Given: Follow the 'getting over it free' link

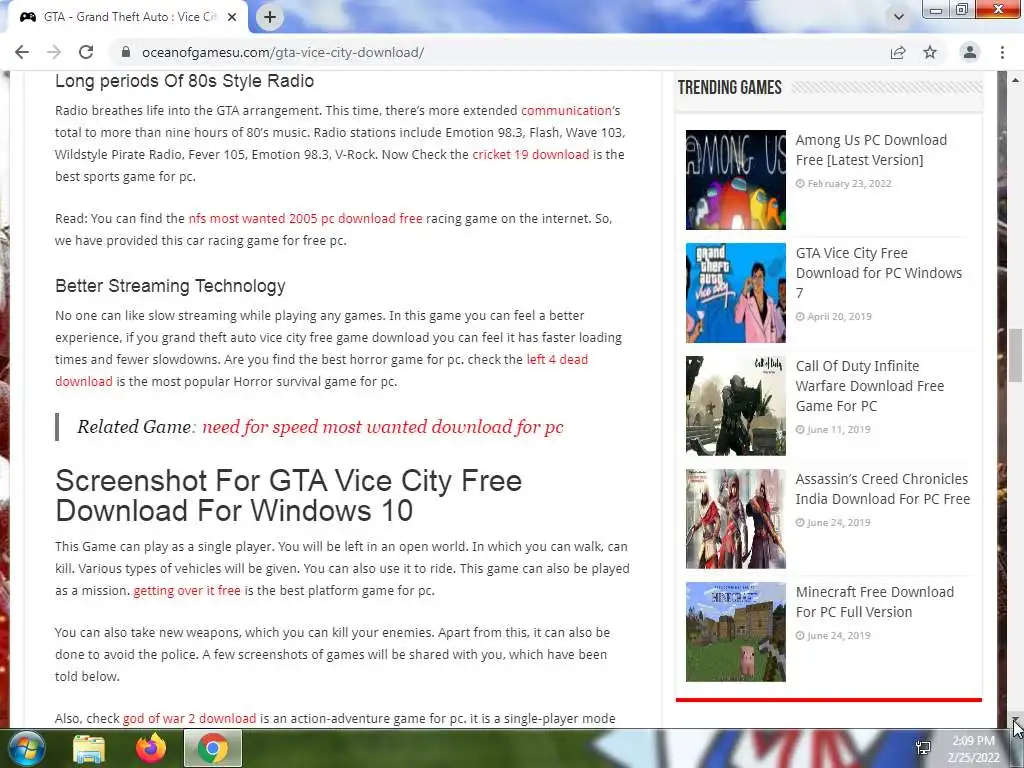Looking at the screenshot, I should coord(187,591).
